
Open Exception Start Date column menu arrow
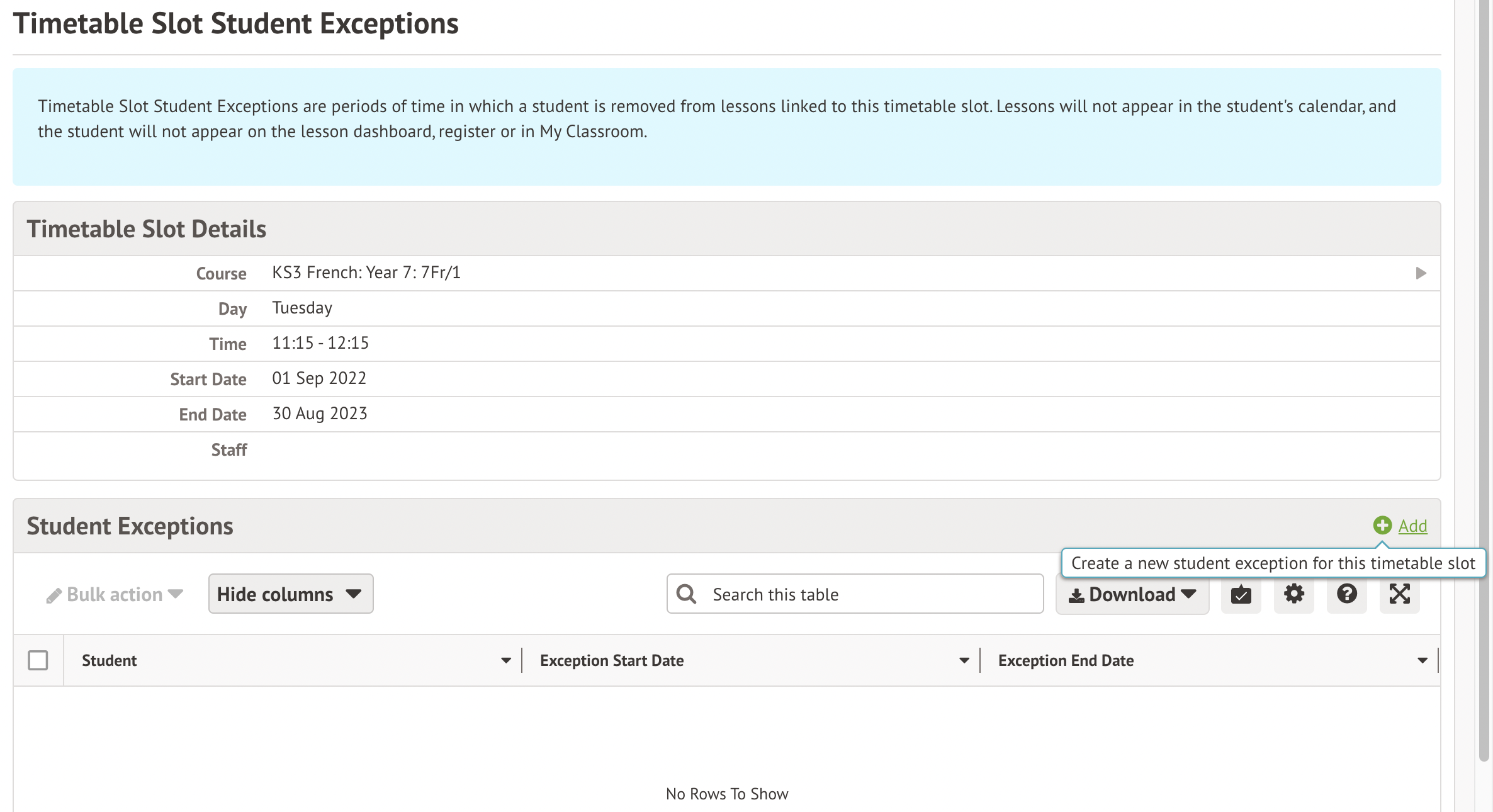pyautogui.click(x=964, y=660)
